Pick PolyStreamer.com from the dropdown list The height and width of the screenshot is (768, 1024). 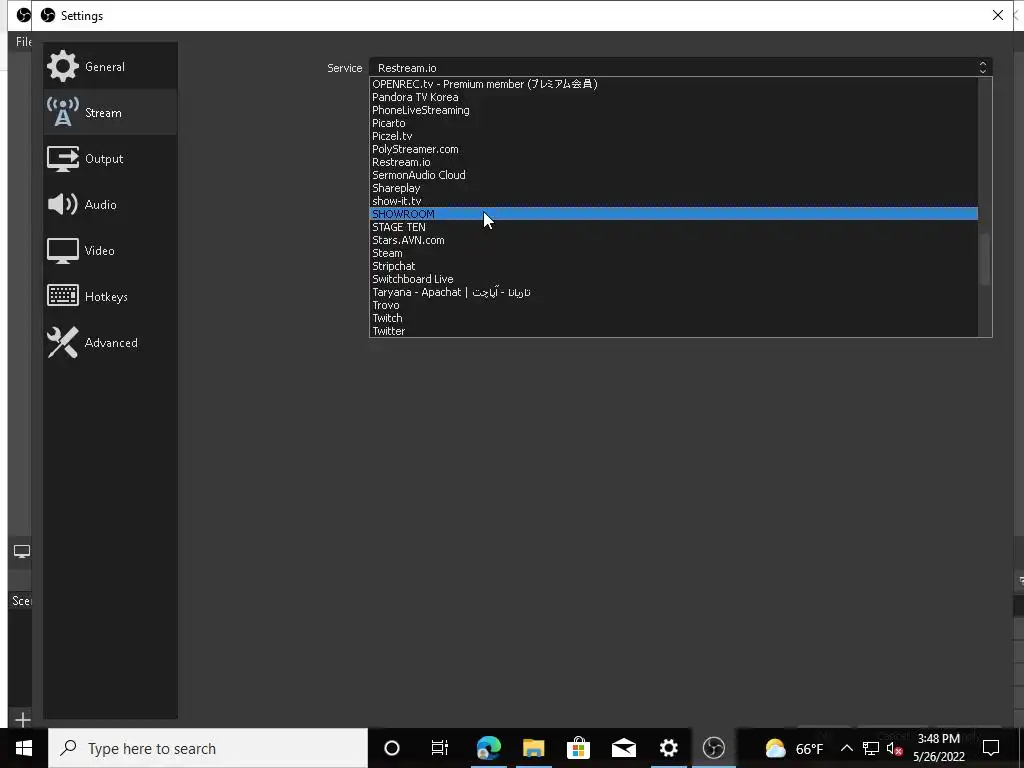tap(673, 149)
